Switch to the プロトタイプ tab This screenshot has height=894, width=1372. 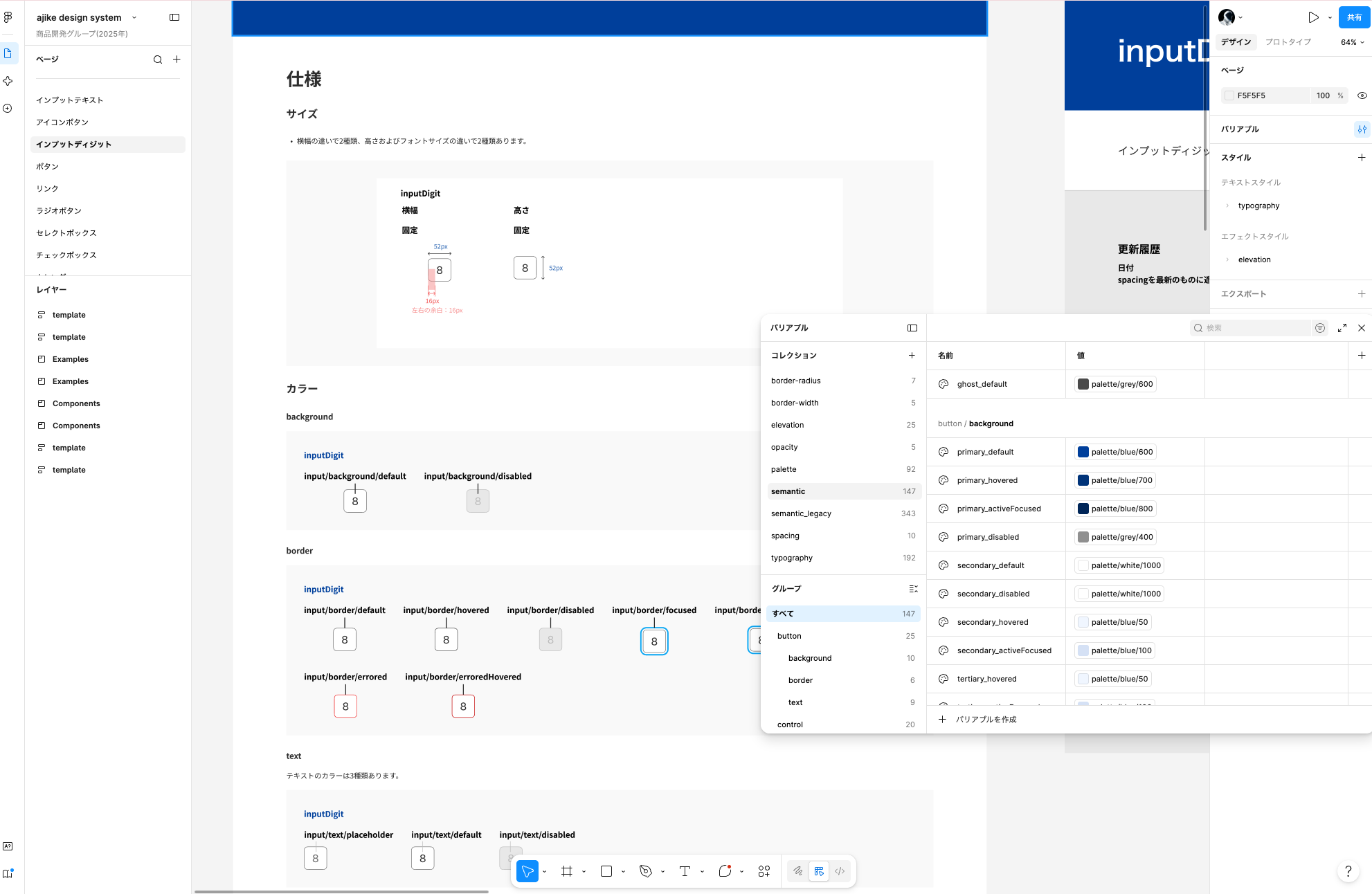[1288, 42]
